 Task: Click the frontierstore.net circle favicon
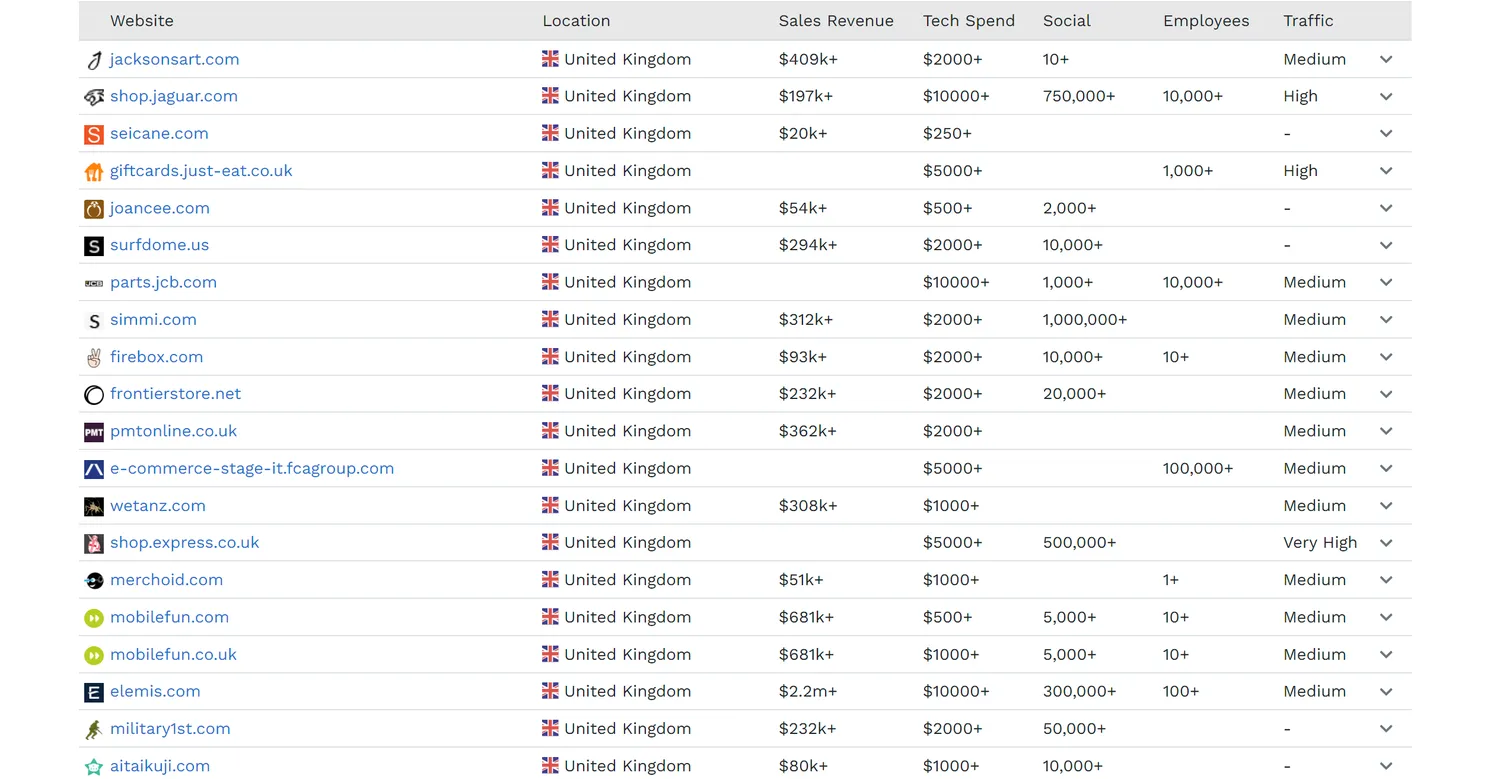[x=94, y=395]
